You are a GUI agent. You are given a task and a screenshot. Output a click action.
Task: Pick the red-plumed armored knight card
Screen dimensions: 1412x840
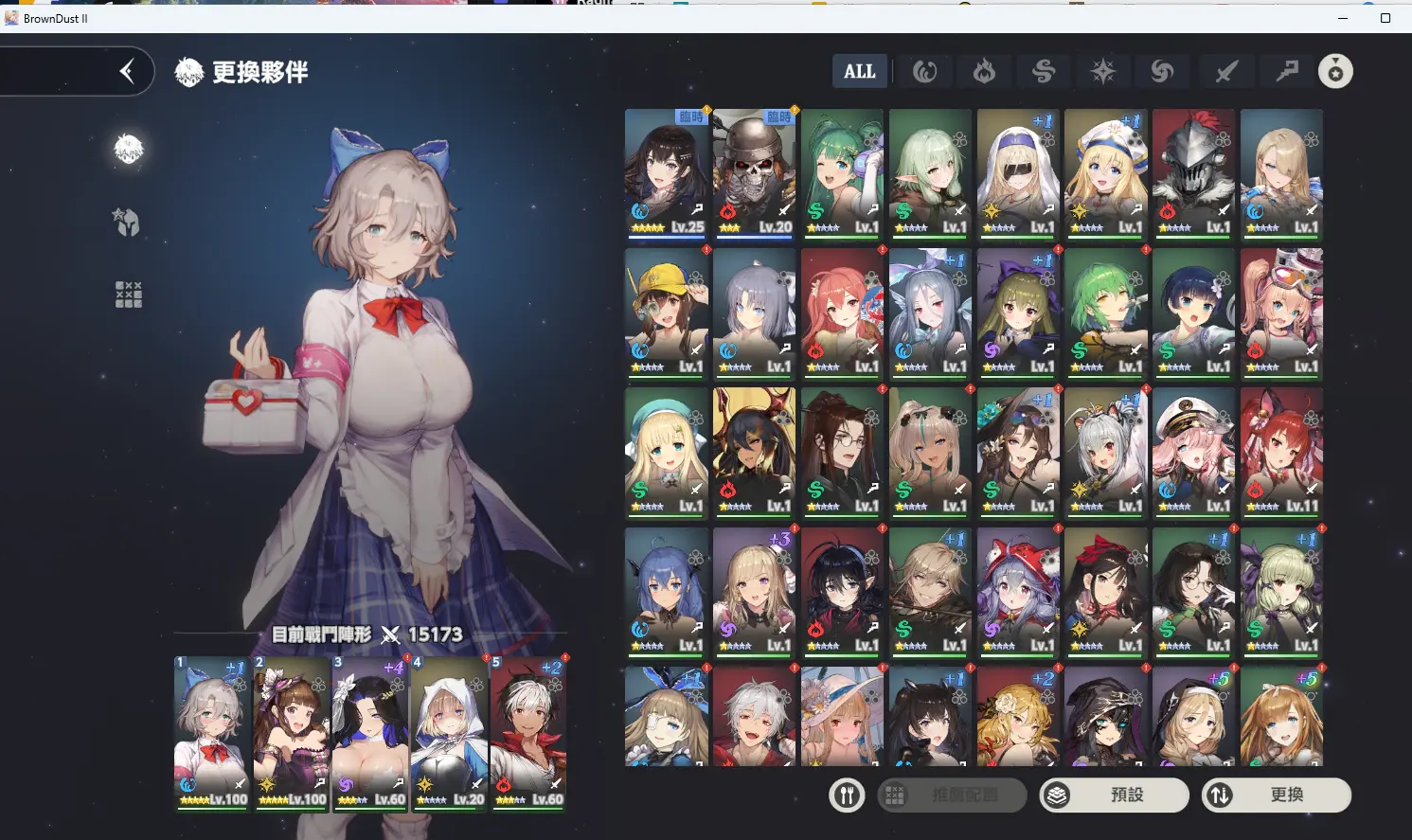[1193, 173]
